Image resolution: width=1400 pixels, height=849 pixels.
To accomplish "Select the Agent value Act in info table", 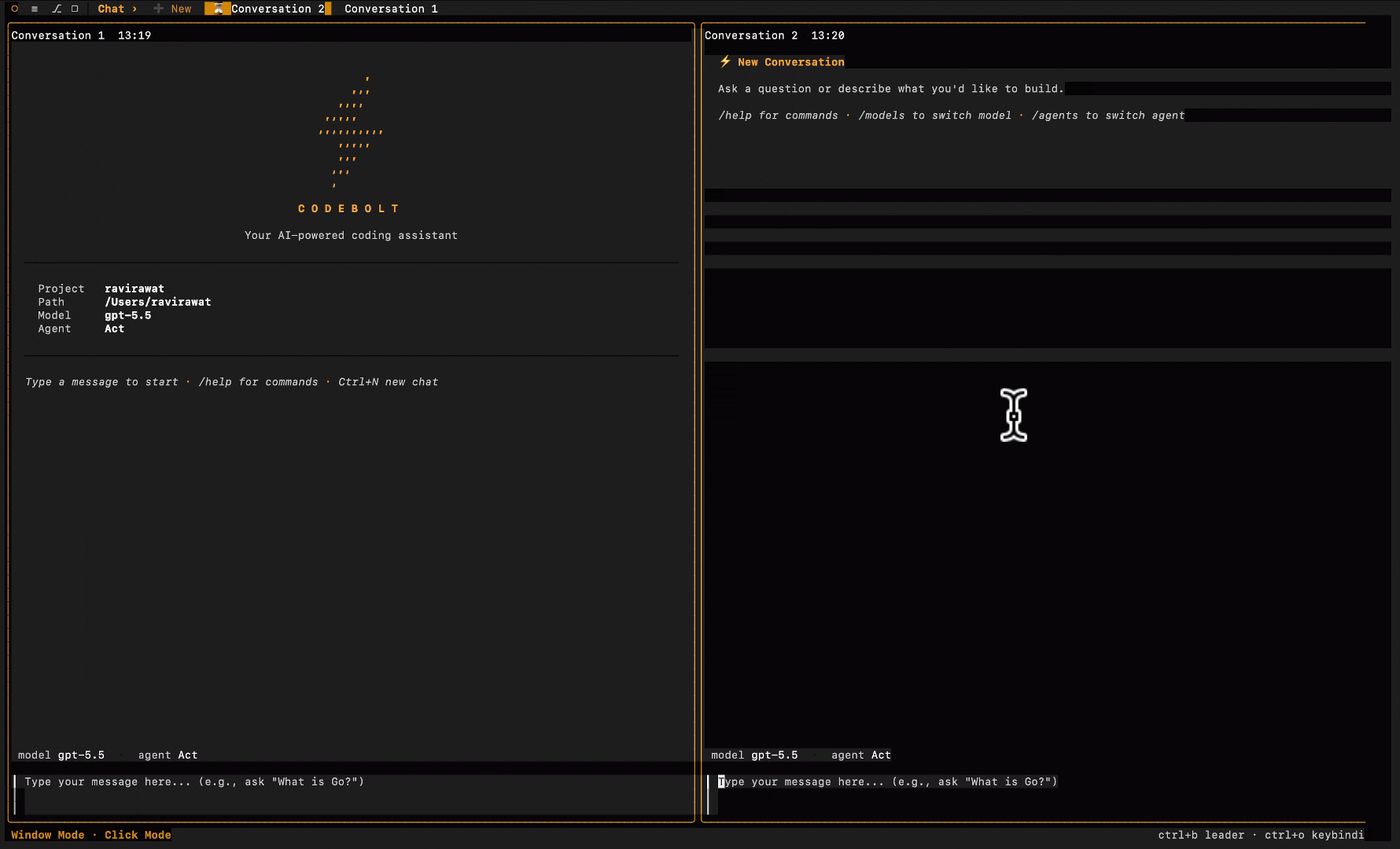I will tap(115, 329).
